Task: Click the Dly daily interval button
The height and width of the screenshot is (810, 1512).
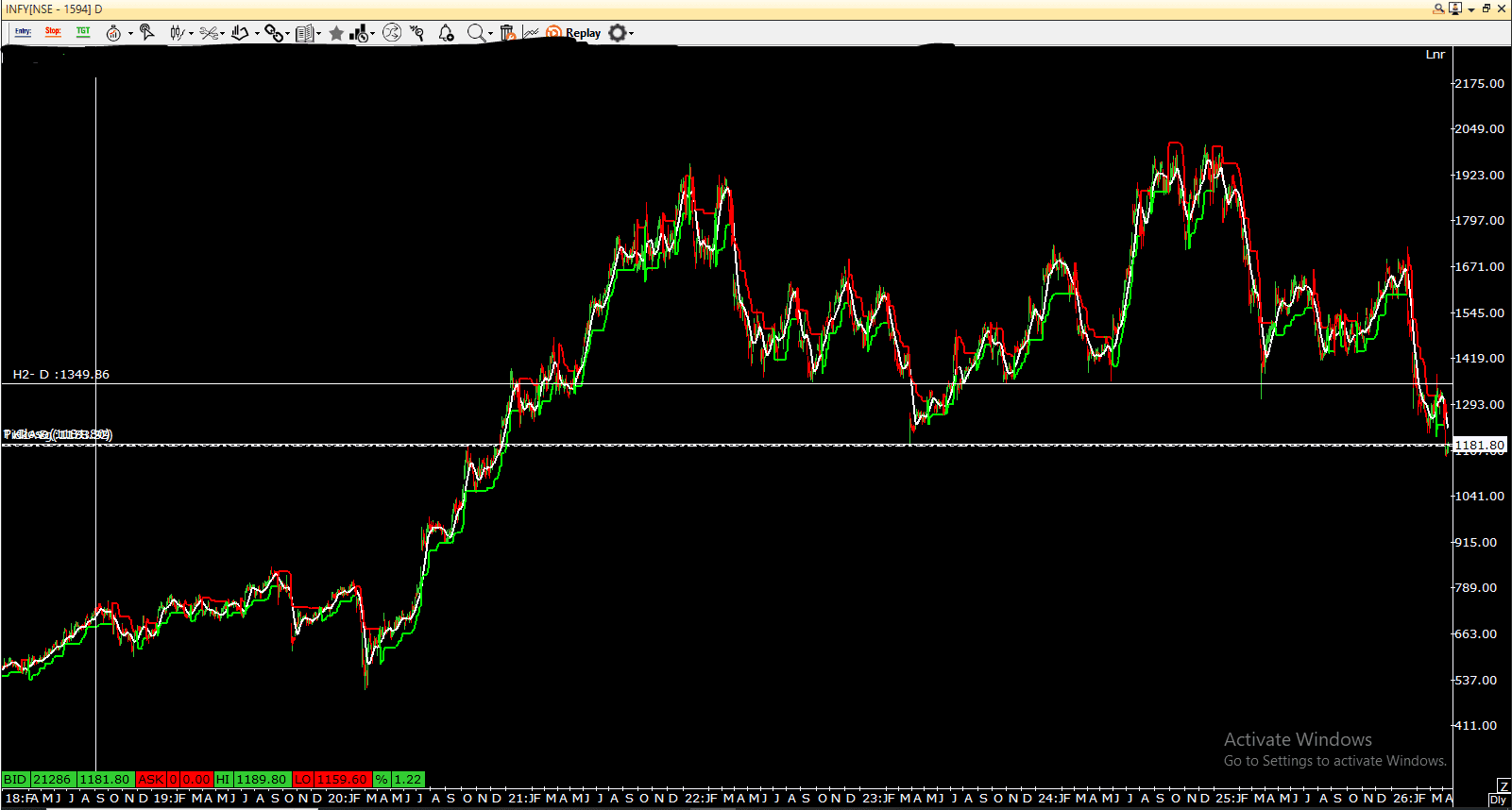Action: 1498,801
